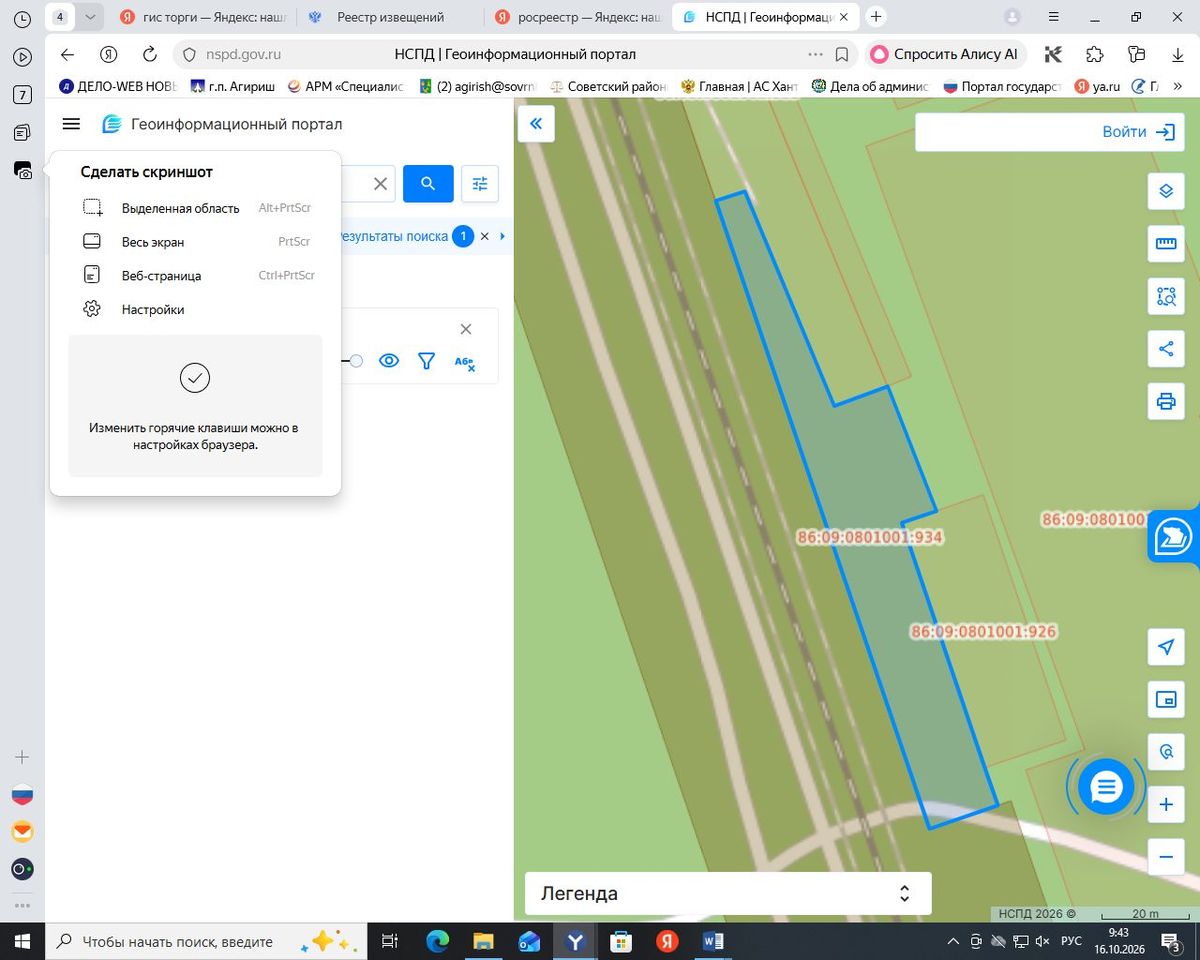This screenshot has width=1200, height=960.
Task: Activate the search-by-area map tool
Action: coord(1165,296)
